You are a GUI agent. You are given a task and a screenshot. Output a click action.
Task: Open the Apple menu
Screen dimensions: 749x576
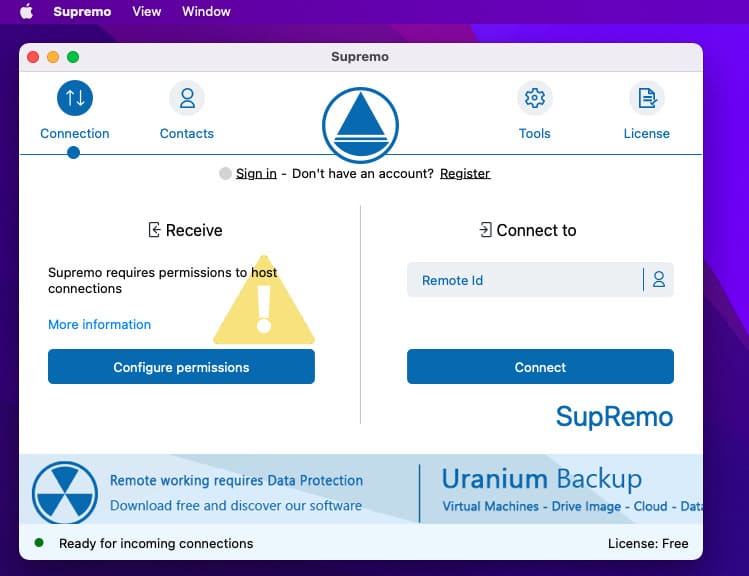coord(27,11)
